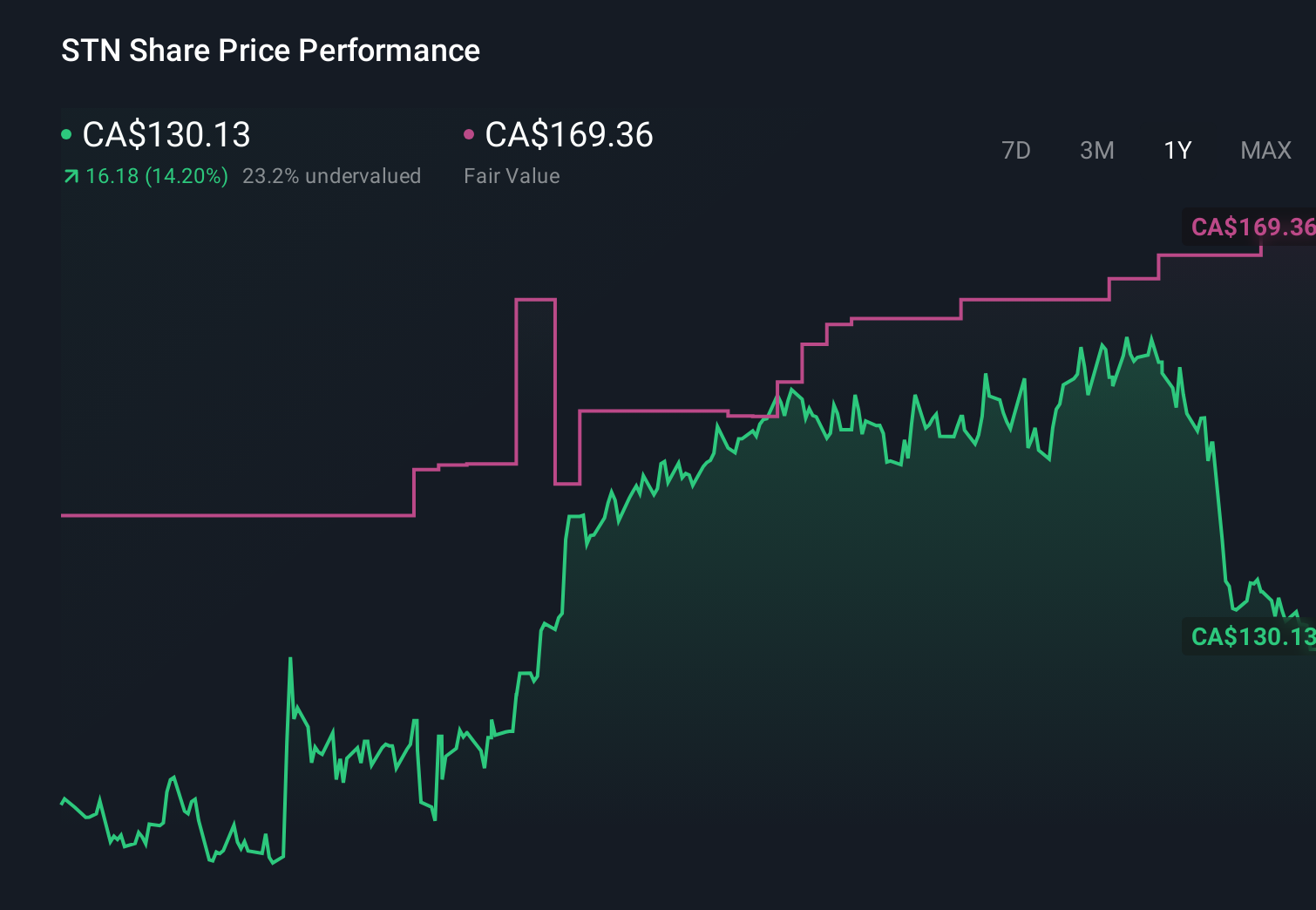Toggle the green share price legend dot
The height and width of the screenshot is (910, 1316).
(x=66, y=134)
